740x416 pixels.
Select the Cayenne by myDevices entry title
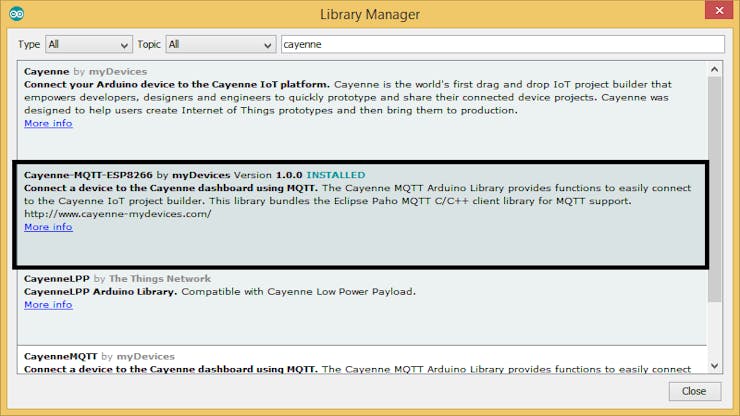(85, 71)
